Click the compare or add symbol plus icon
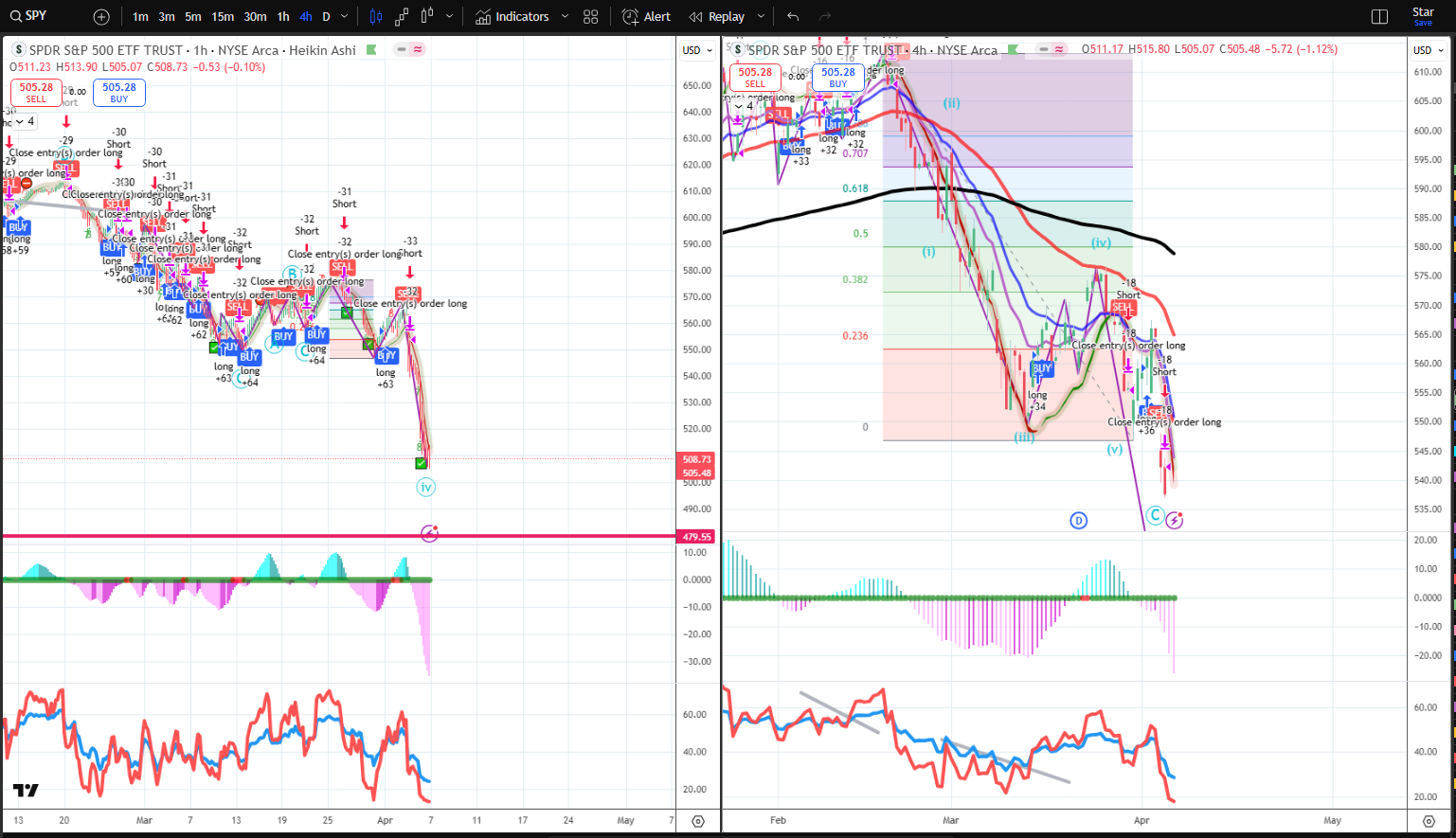The image size is (1456, 838). pyautogui.click(x=101, y=17)
